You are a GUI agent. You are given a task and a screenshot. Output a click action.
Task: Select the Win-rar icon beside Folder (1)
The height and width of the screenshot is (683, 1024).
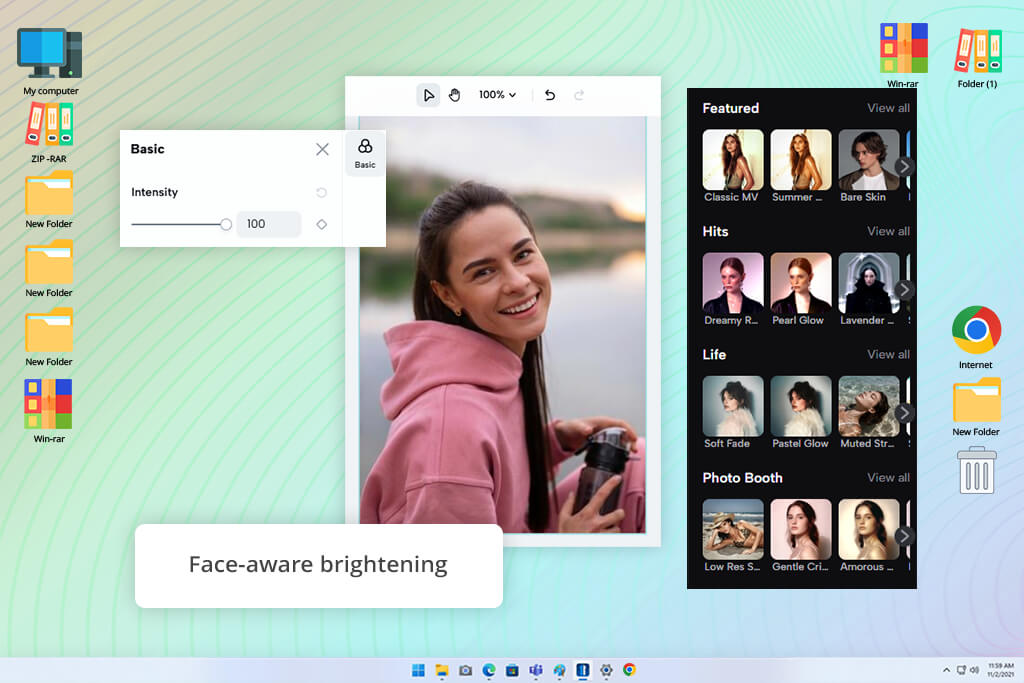click(x=903, y=55)
